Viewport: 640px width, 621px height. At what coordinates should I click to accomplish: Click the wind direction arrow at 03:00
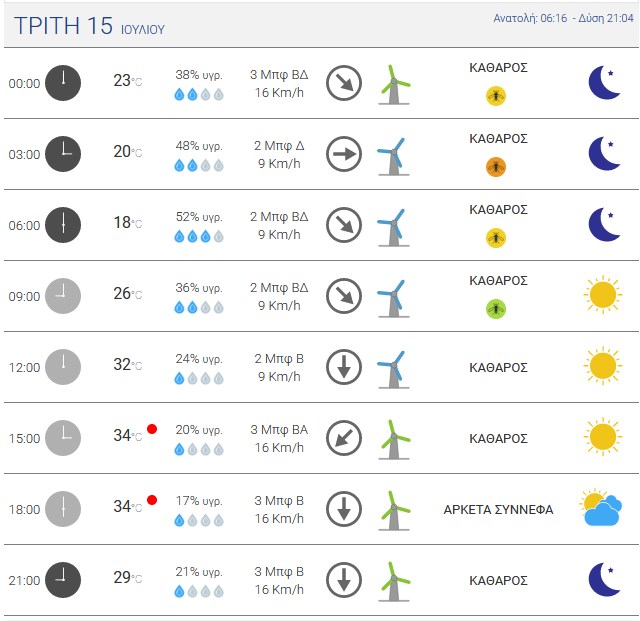pyautogui.click(x=344, y=154)
